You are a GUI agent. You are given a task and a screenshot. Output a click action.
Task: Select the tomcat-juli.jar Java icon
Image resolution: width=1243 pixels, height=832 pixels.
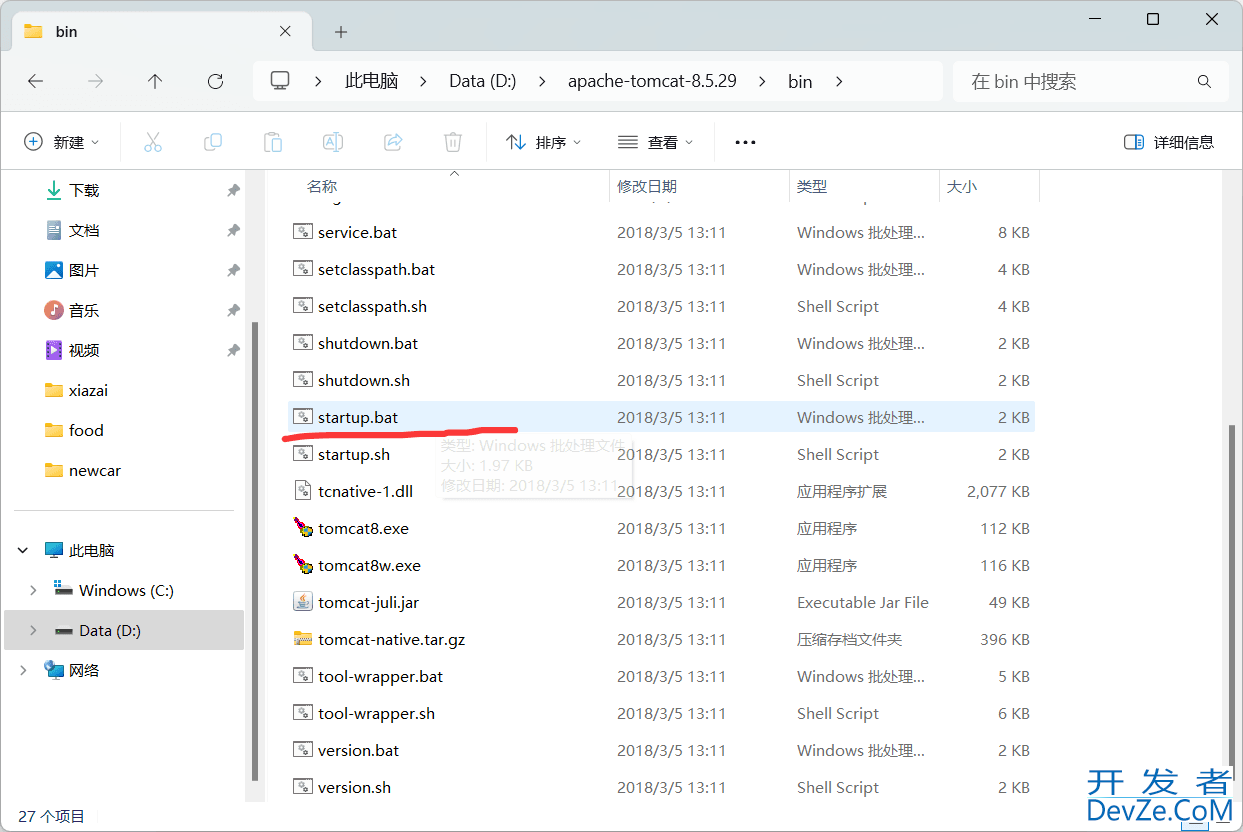pyautogui.click(x=303, y=602)
